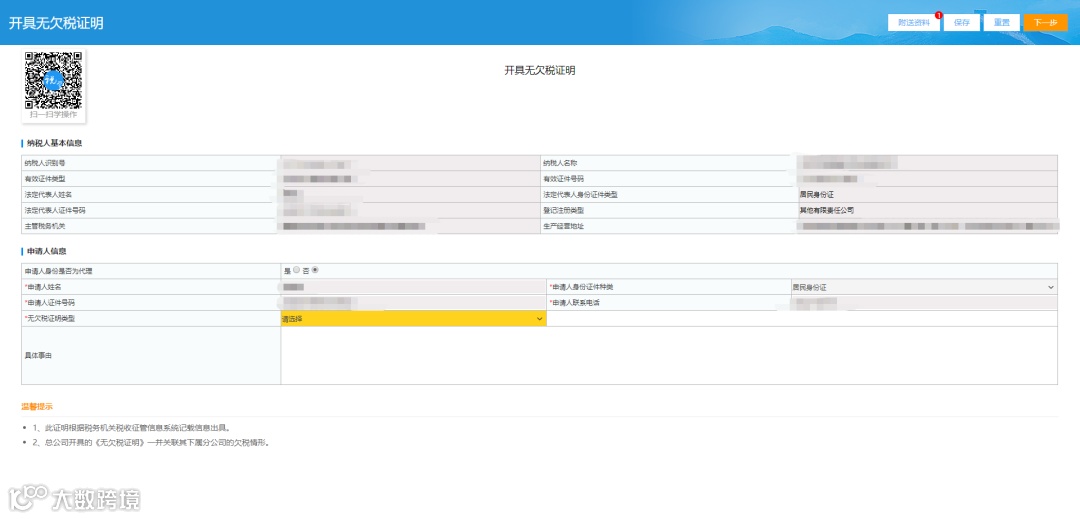The width and height of the screenshot is (1080, 519).
Task: Click the 法定代表人姓名 value field
Action: [x=410, y=195]
